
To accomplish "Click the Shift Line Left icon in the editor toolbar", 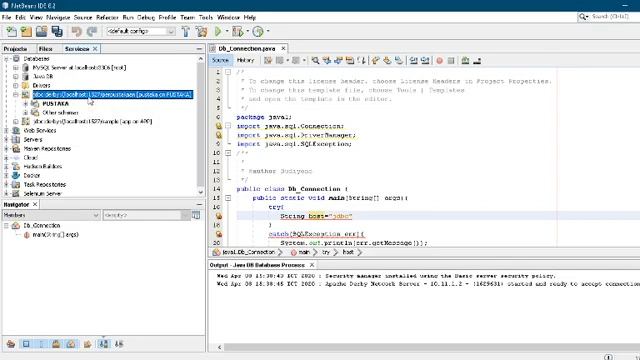I will [x=413, y=60].
